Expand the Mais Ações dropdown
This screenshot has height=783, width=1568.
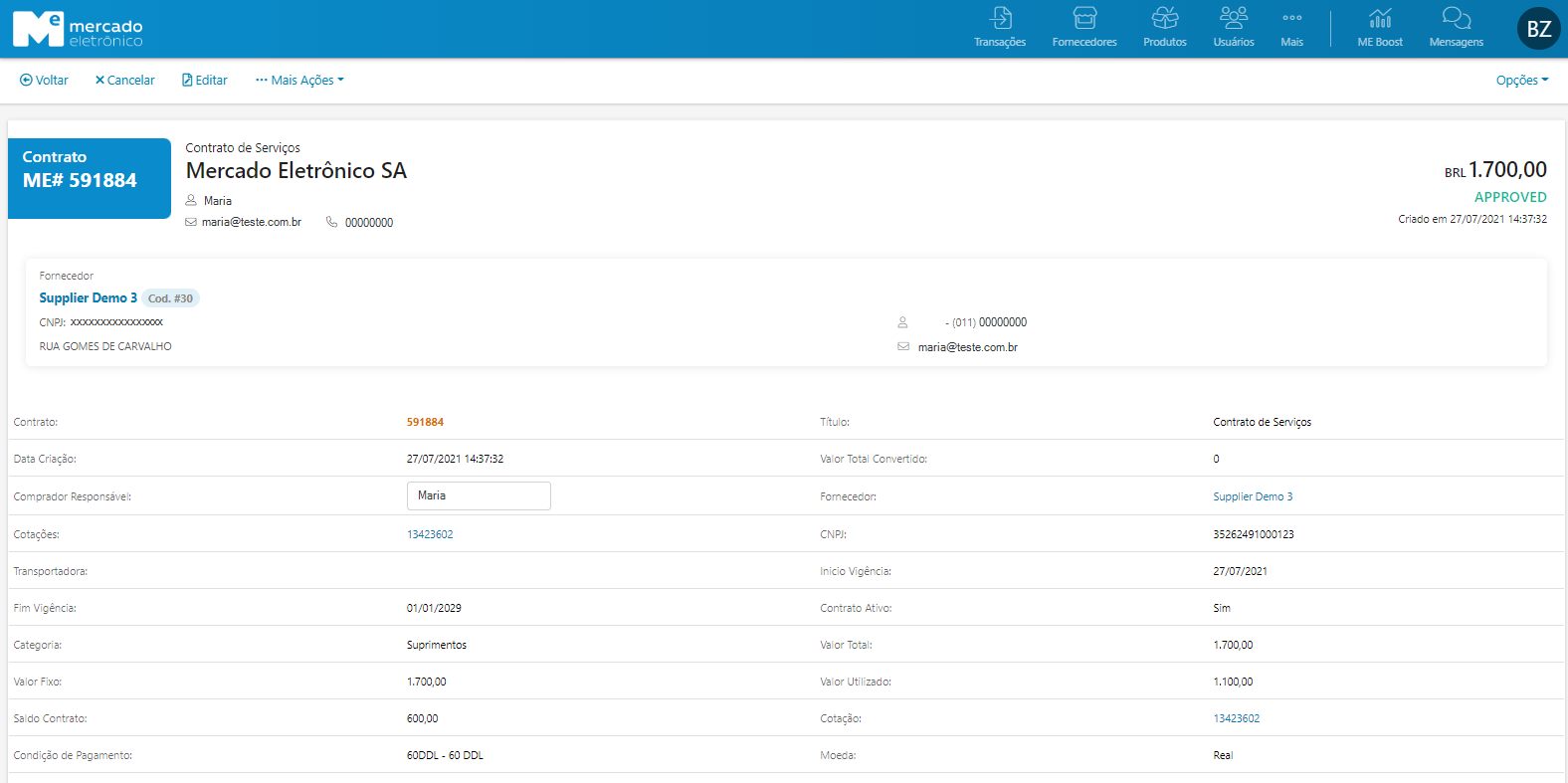tap(299, 81)
